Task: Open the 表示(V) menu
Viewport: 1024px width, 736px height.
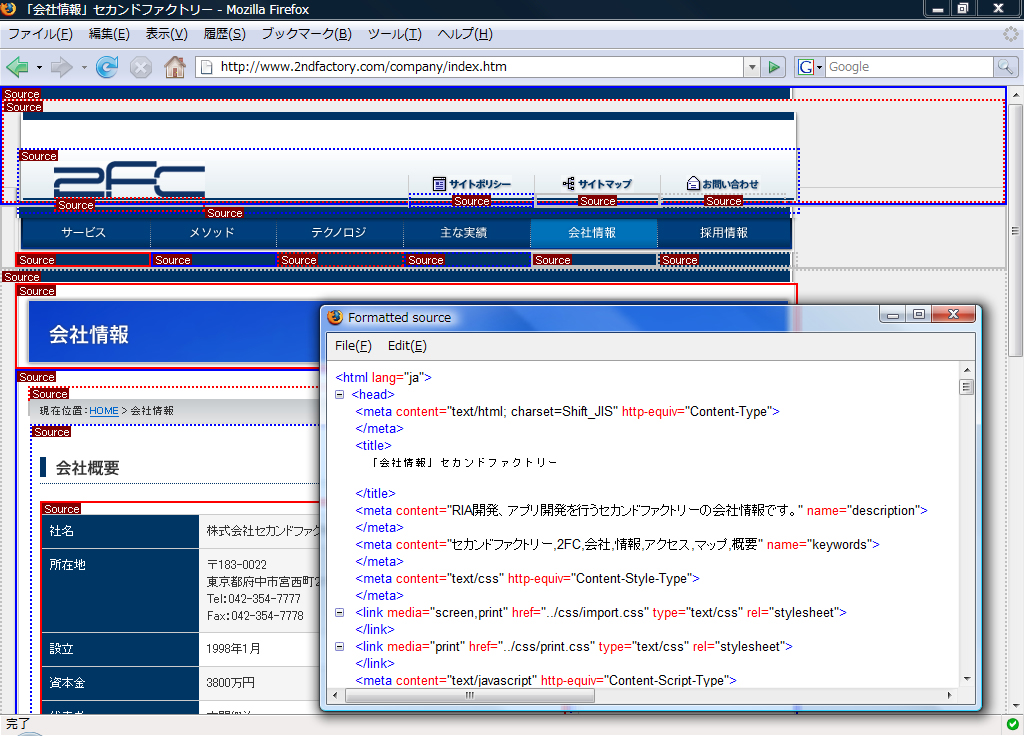Action: pos(167,34)
